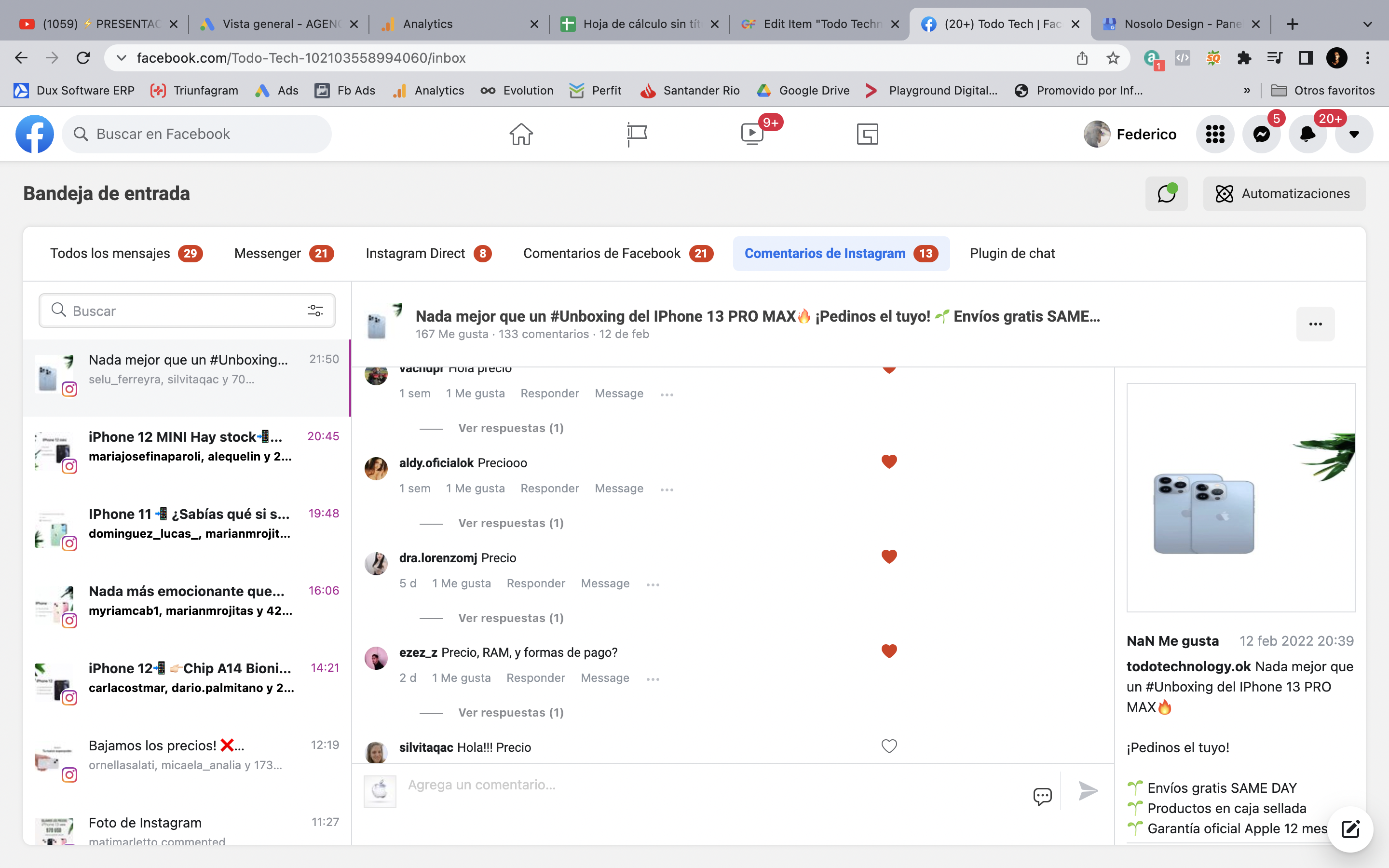The height and width of the screenshot is (868, 1389).
Task: Expand replies under aldy.oficialok comment
Action: (x=511, y=523)
